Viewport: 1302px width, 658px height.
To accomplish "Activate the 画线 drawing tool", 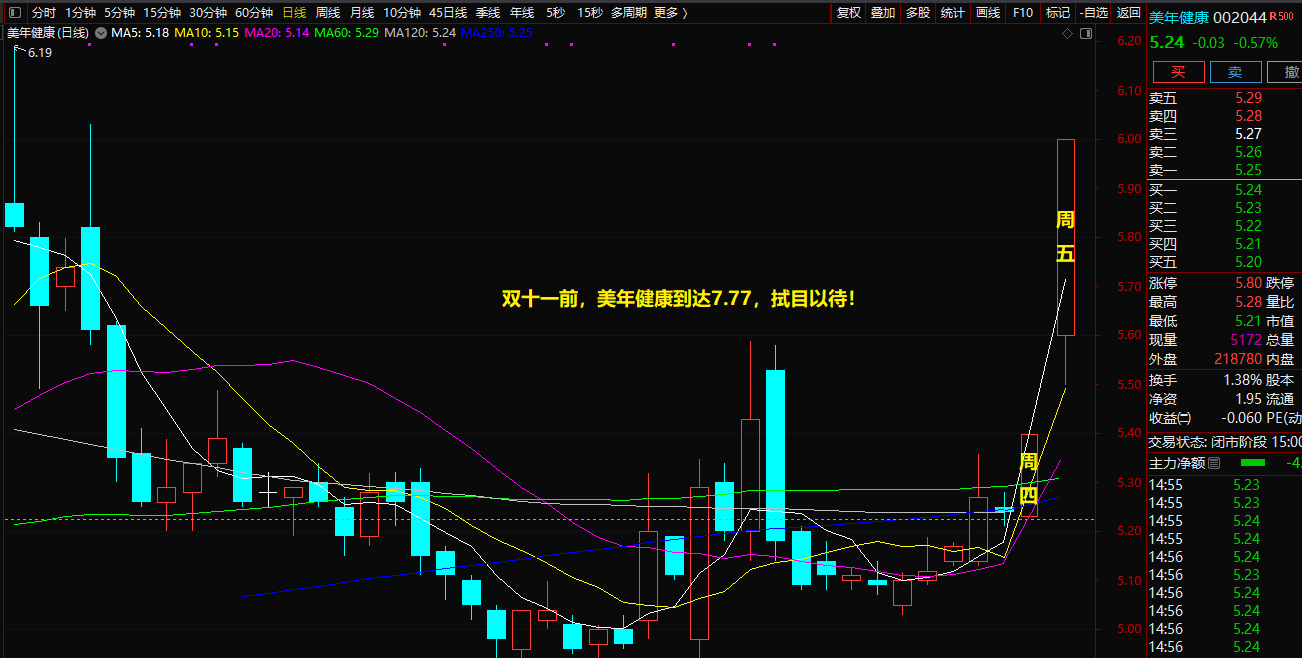I will (x=988, y=13).
